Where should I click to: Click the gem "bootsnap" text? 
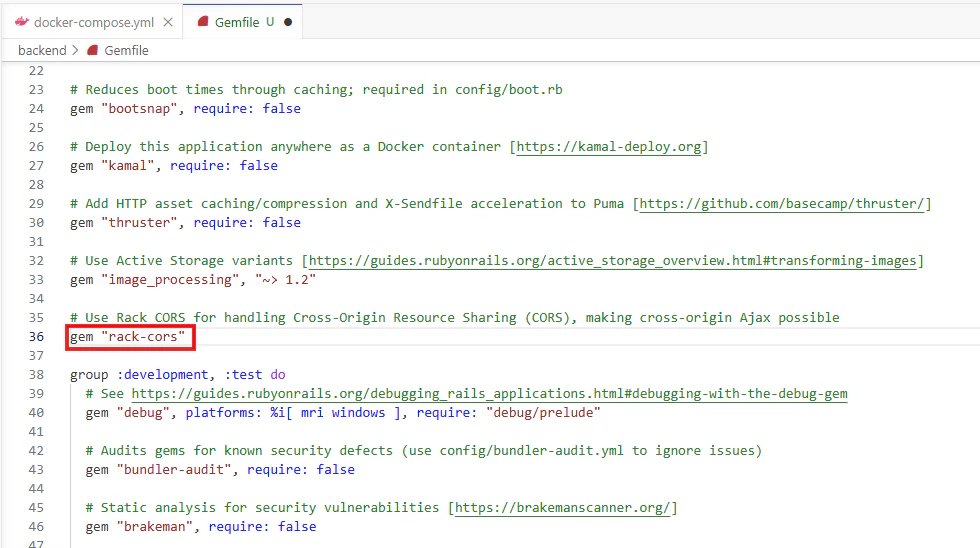[x=124, y=109]
